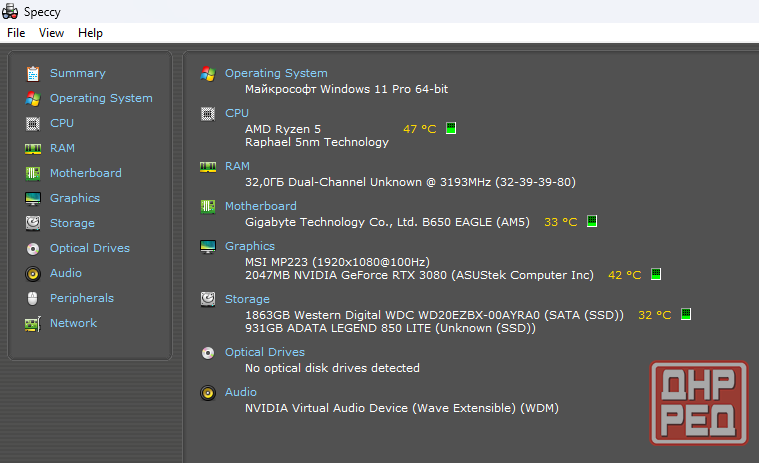Viewport: 759px width, 463px height.
Task: Click the Storage drive icon in the sidebar
Action: pos(33,223)
